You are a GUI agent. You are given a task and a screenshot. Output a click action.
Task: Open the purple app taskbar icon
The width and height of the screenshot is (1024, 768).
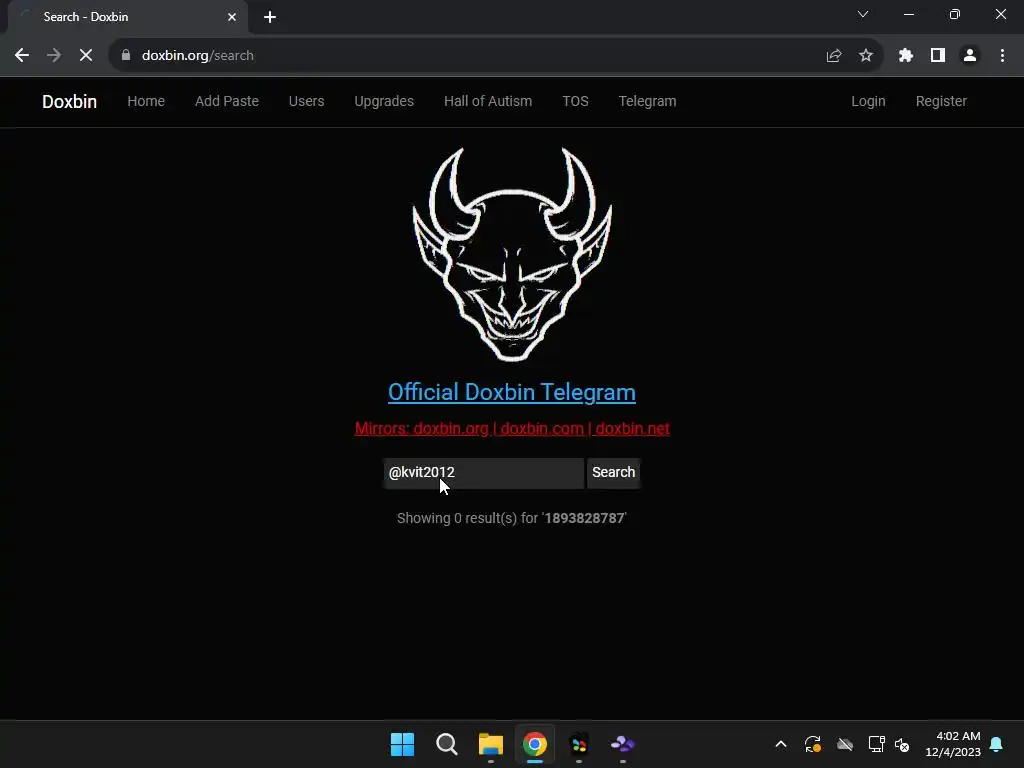[622, 744]
